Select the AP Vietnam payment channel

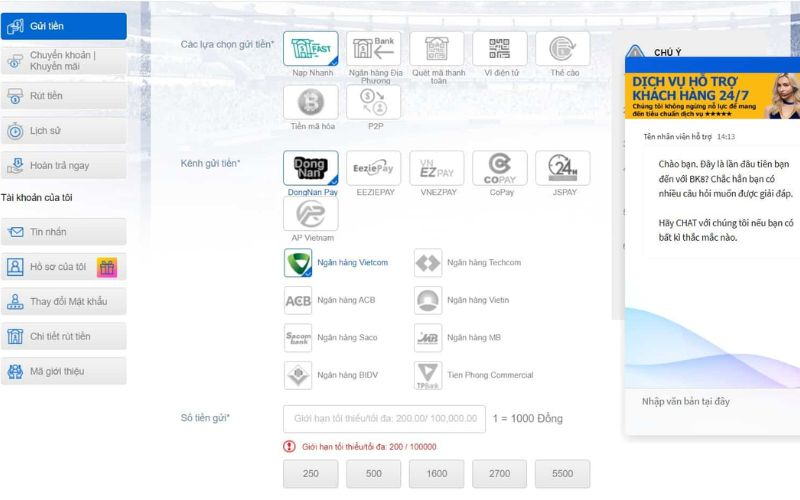310,215
